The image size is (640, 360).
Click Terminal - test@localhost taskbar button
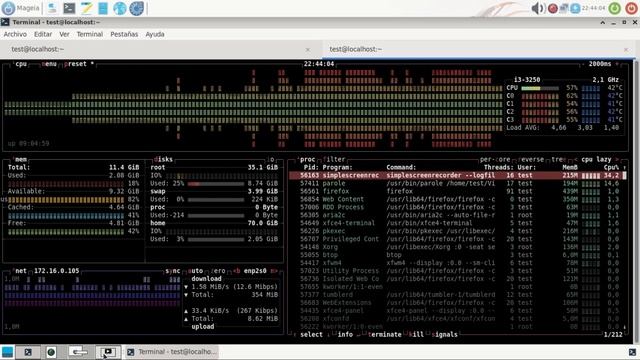tap(171, 352)
